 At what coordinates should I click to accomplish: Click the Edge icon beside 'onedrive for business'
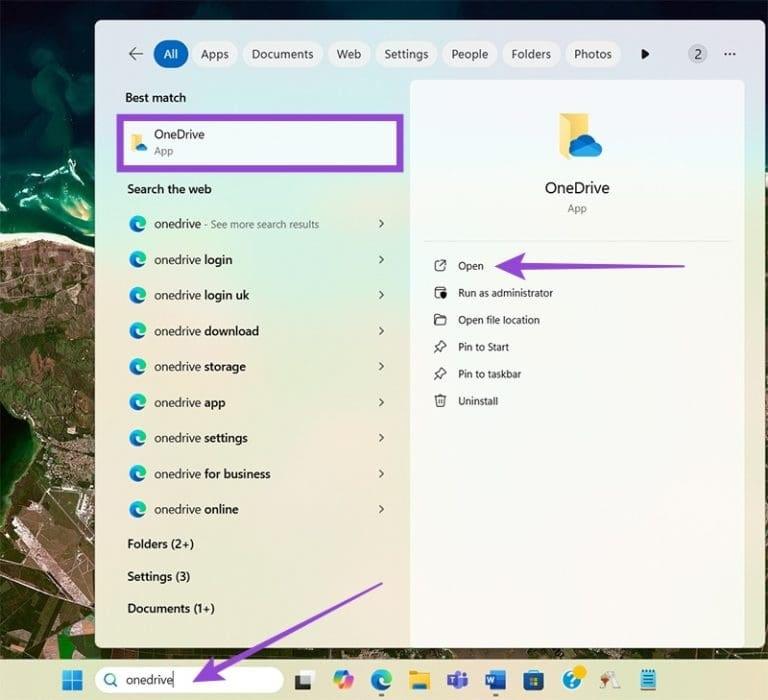138,474
